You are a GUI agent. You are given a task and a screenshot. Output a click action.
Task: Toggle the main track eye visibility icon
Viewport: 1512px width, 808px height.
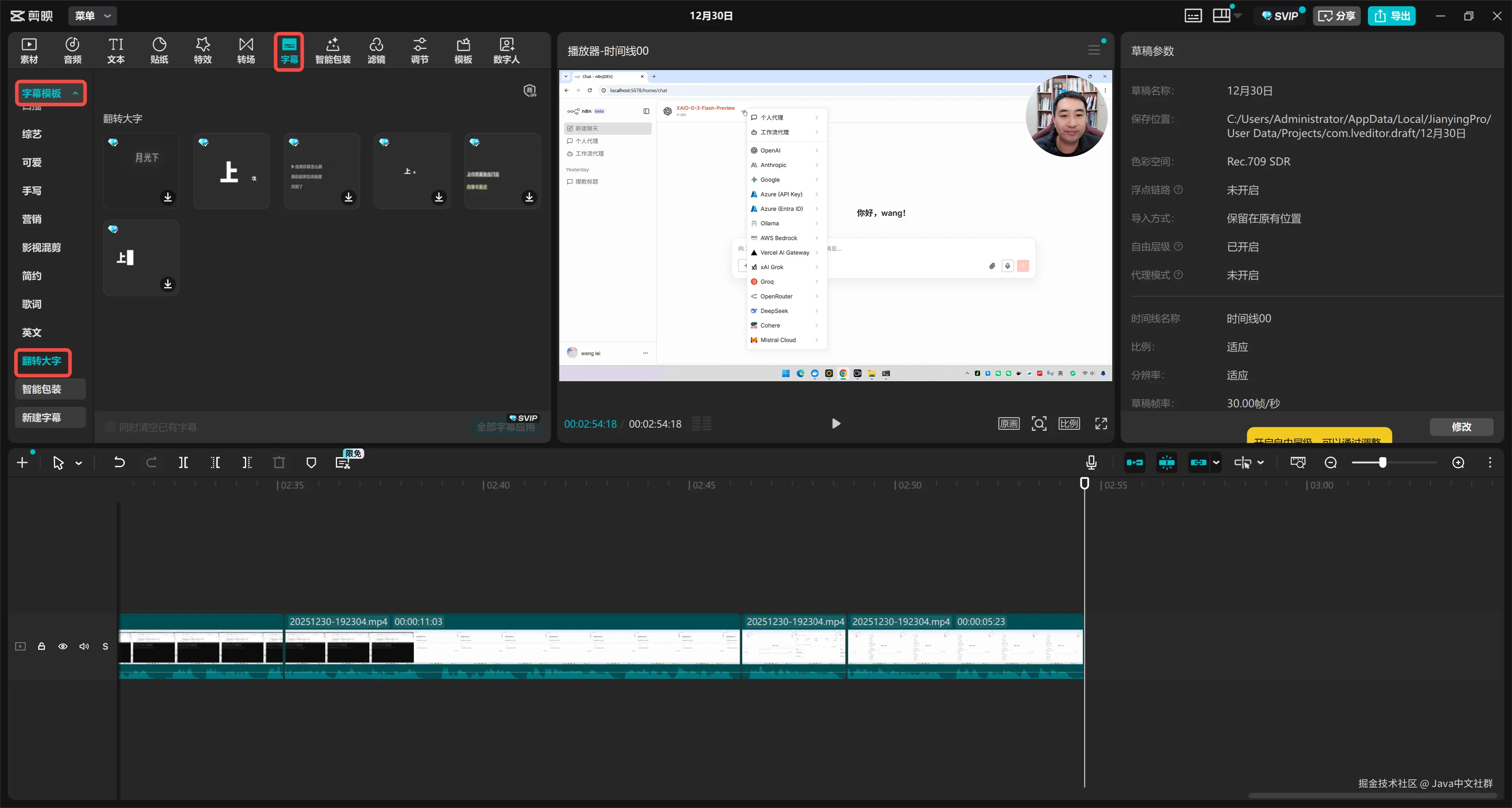(63, 647)
